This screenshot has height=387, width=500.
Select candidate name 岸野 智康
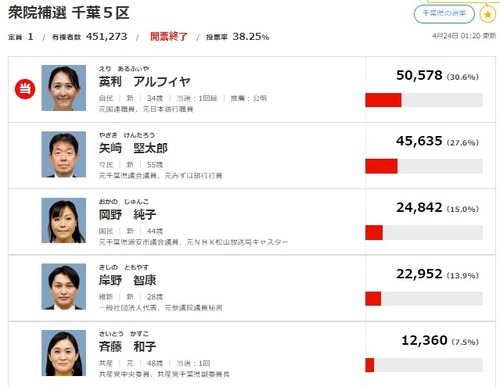(x=127, y=280)
